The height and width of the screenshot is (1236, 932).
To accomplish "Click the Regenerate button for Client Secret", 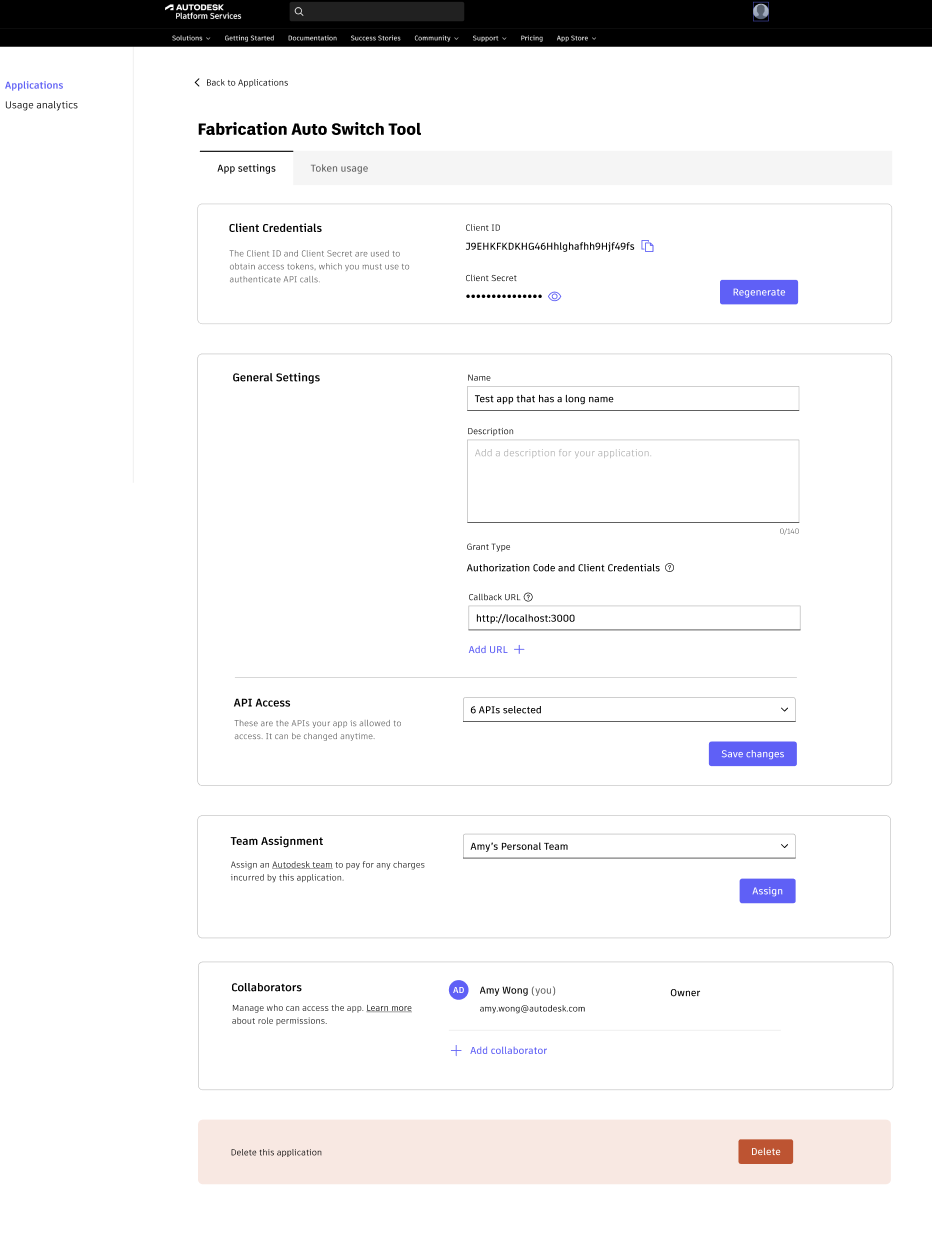I will (758, 292).
